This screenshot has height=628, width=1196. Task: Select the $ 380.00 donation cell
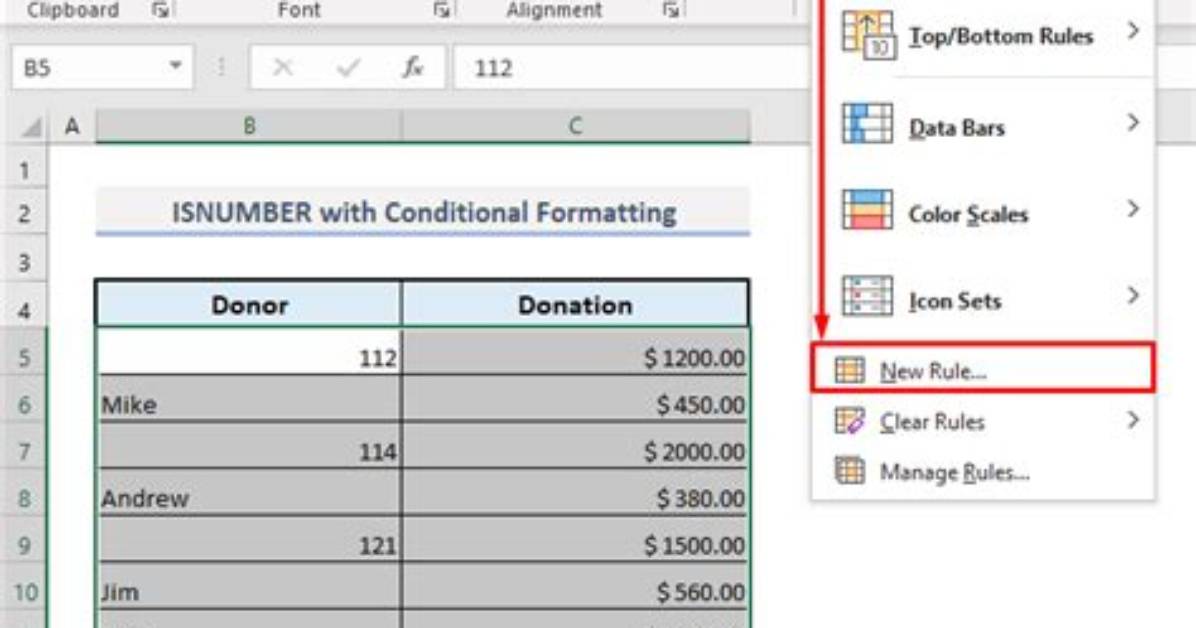click(x=576, y=494)
